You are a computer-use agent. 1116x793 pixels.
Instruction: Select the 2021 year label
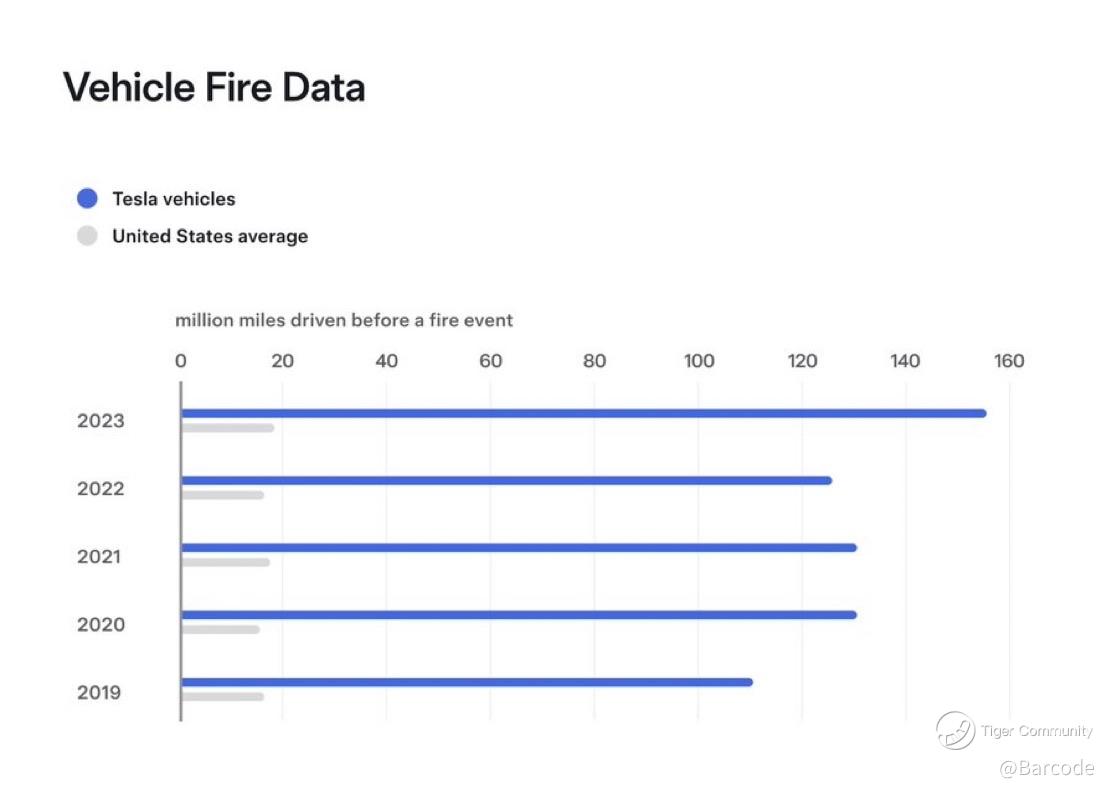point(99,557)
